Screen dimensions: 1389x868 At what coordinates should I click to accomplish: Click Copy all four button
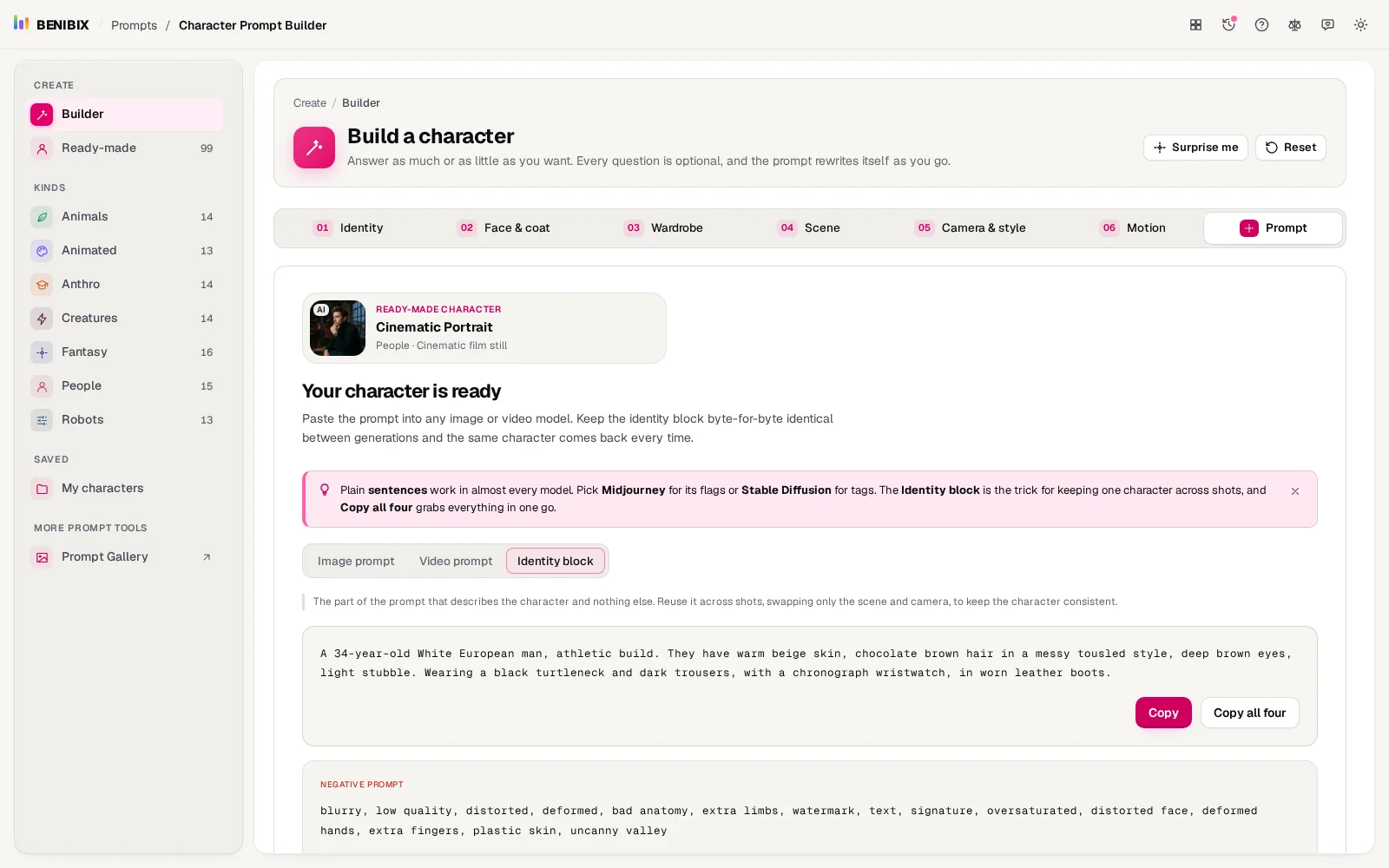(1249, 713)
